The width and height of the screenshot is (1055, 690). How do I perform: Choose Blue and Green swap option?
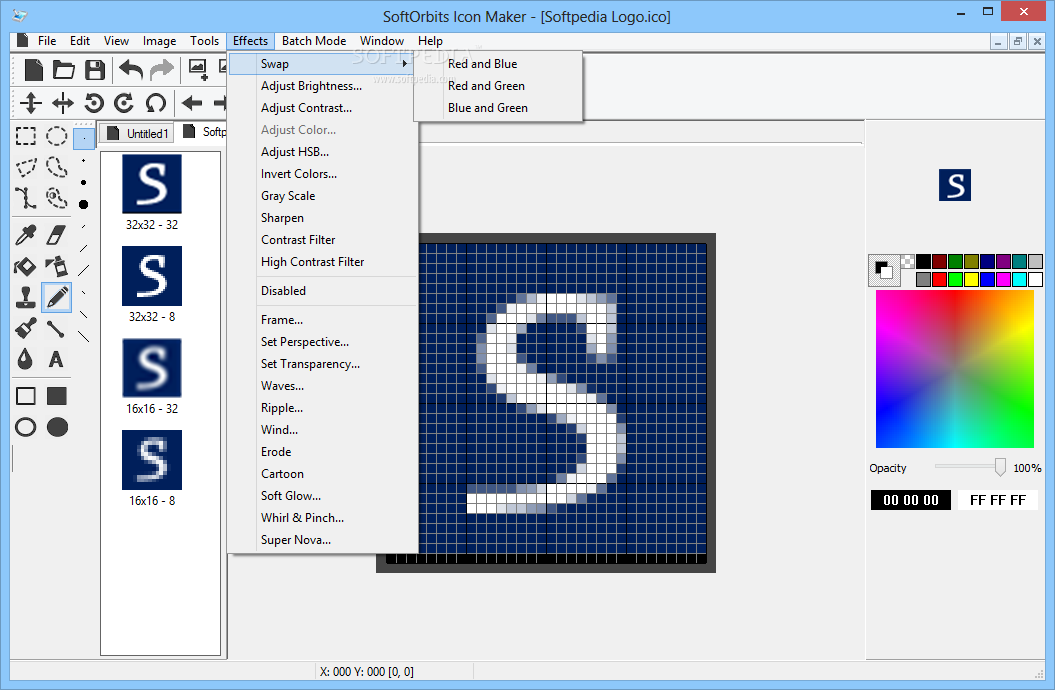(x=499, y=108)
